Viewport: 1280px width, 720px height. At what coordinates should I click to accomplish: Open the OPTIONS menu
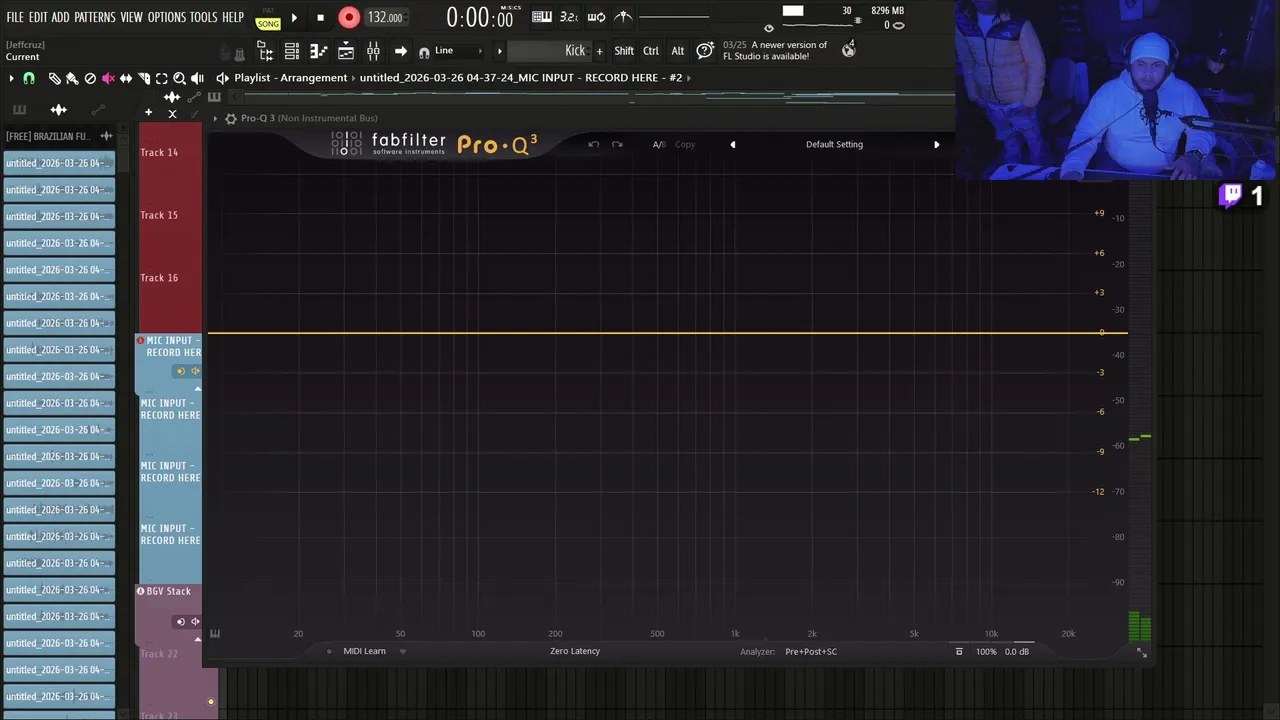[167, 17]
